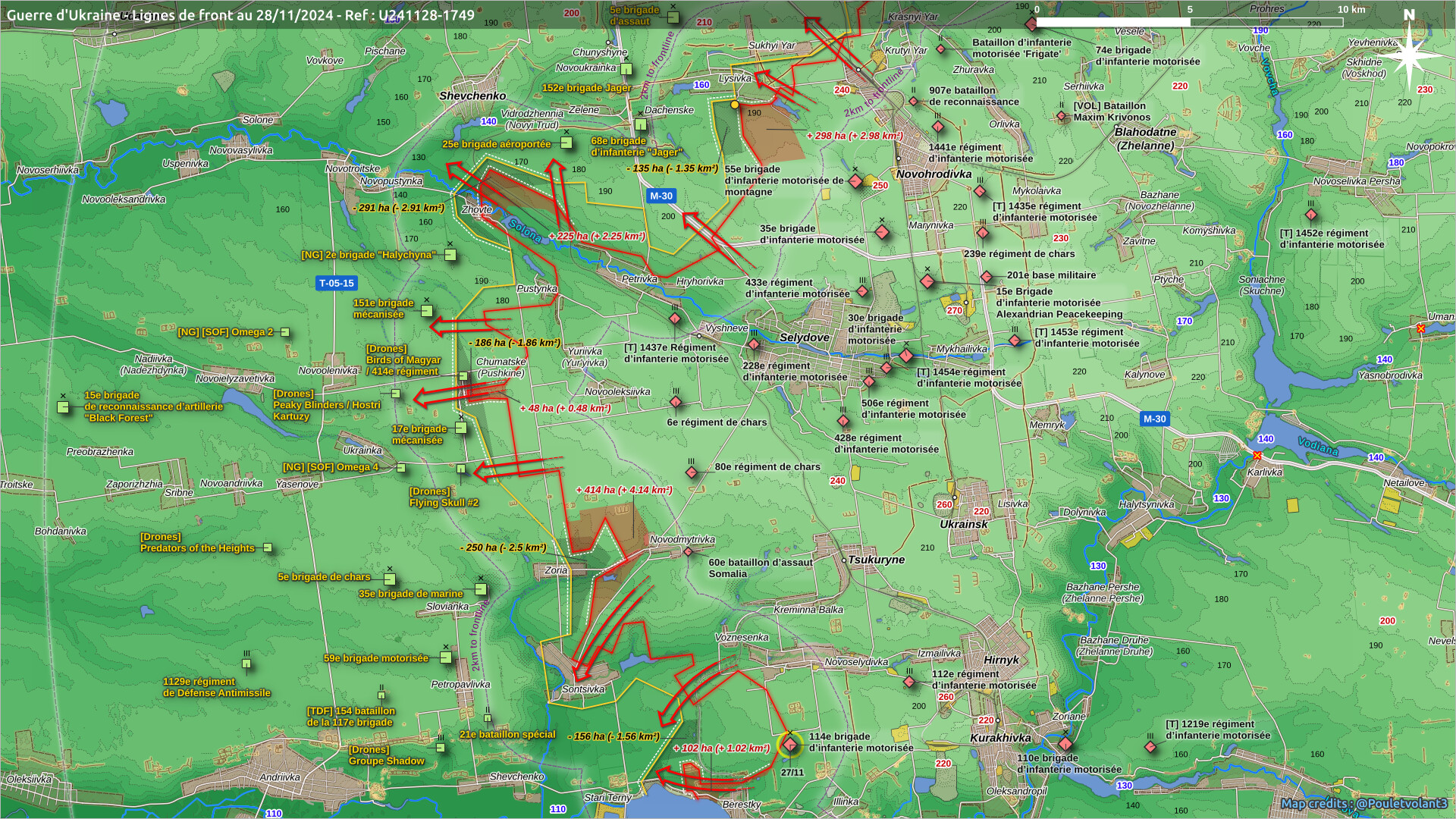Image resolution: width=1456 pixels, height=819 pixels.
Task: Click the 110e brigade diamond icon near Kurakhivka
Action: click(x=1065, y=744)
